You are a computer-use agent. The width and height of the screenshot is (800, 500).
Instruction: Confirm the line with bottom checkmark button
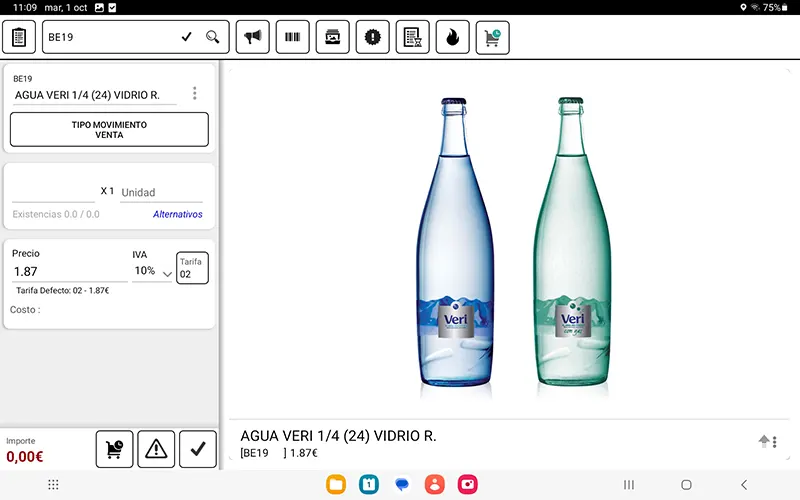click(198, 449)
